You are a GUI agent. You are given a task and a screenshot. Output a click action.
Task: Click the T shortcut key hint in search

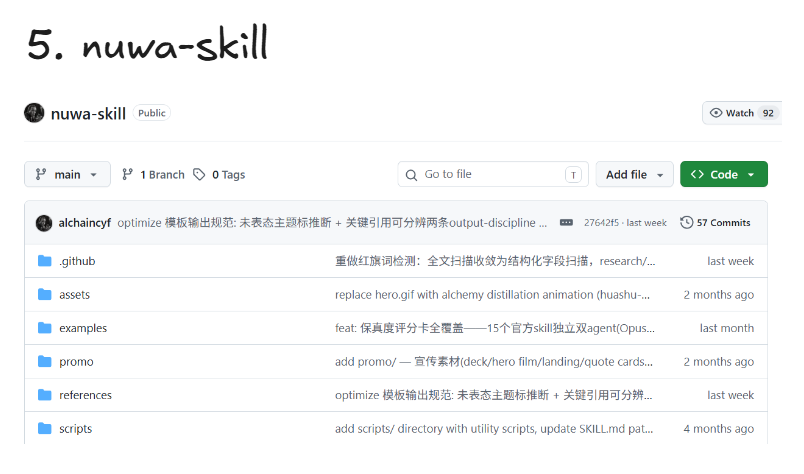click(x=573, y=175)
